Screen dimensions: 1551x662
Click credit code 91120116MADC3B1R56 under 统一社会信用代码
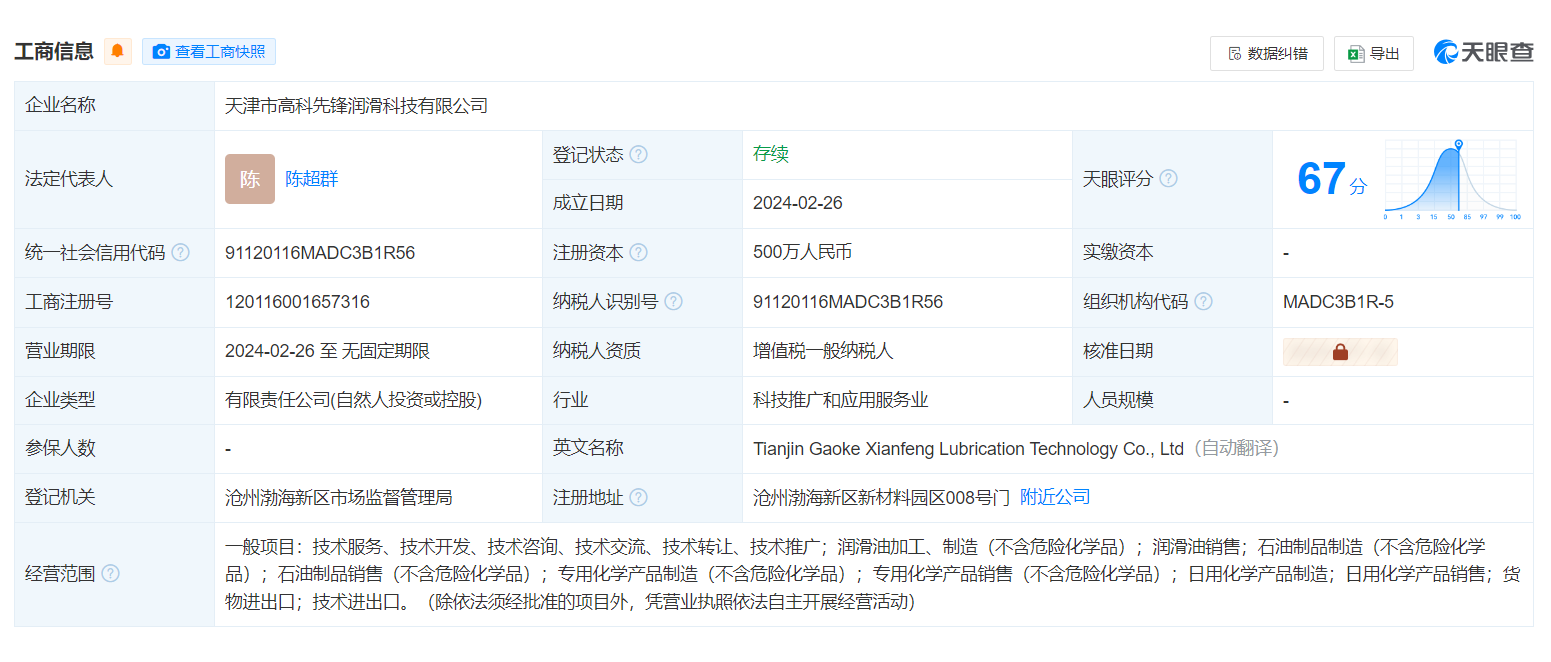tap(320, 253)
